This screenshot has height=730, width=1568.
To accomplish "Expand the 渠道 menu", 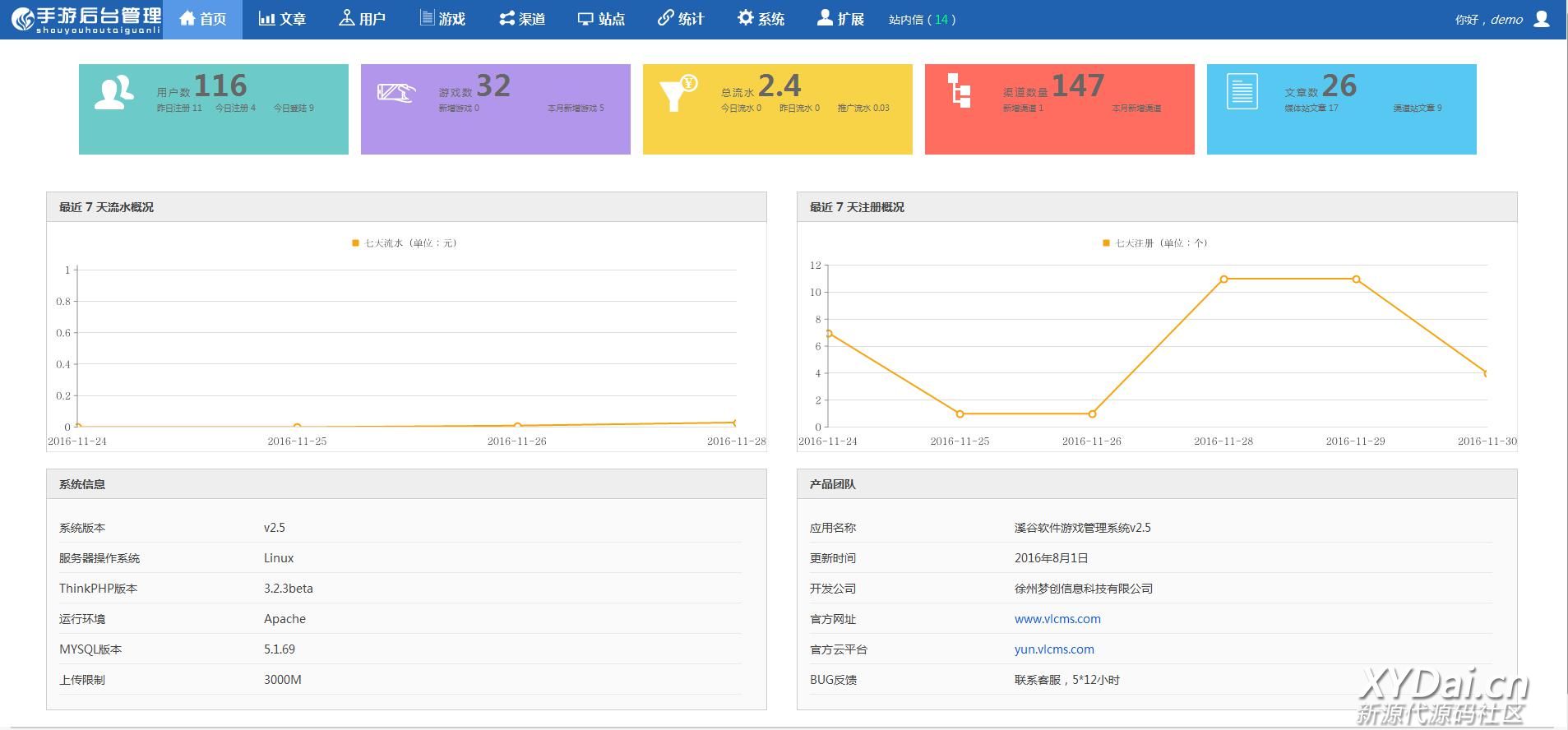I will [522, 19].
